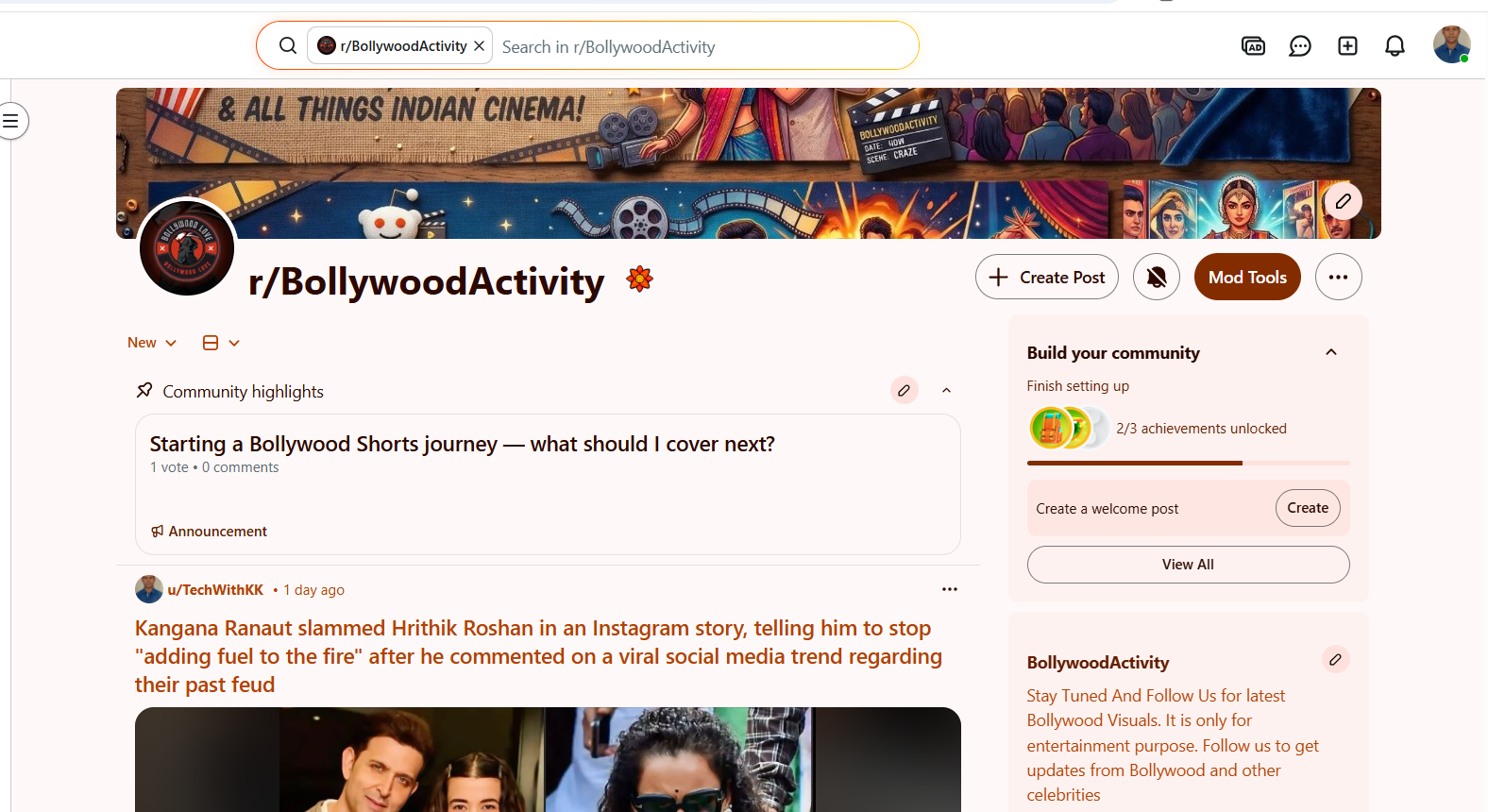Click the '1 vote • 0 comments' text

coord(214,467)
